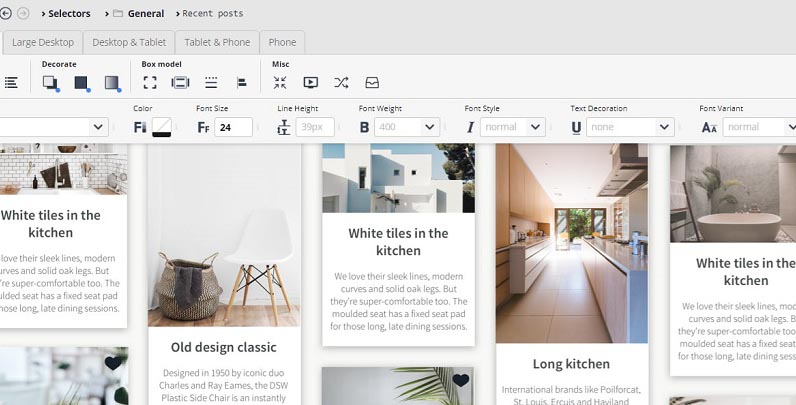The image size is (796, 405).
Task: Click the play-in-screen icon under Misc
Action: 310,83
